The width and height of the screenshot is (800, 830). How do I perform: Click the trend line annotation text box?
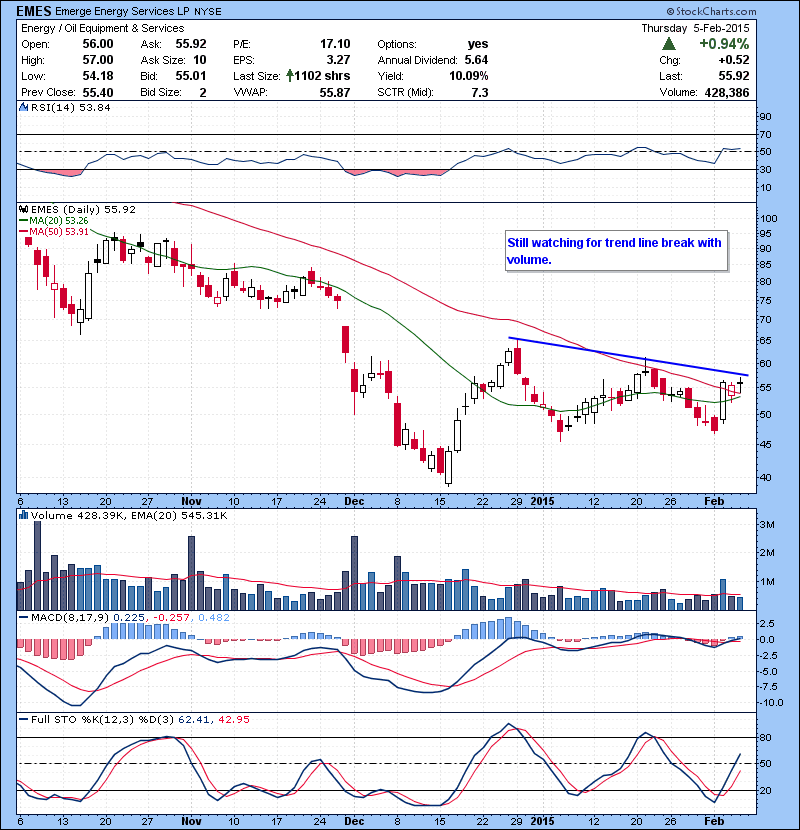pos(617,251)
